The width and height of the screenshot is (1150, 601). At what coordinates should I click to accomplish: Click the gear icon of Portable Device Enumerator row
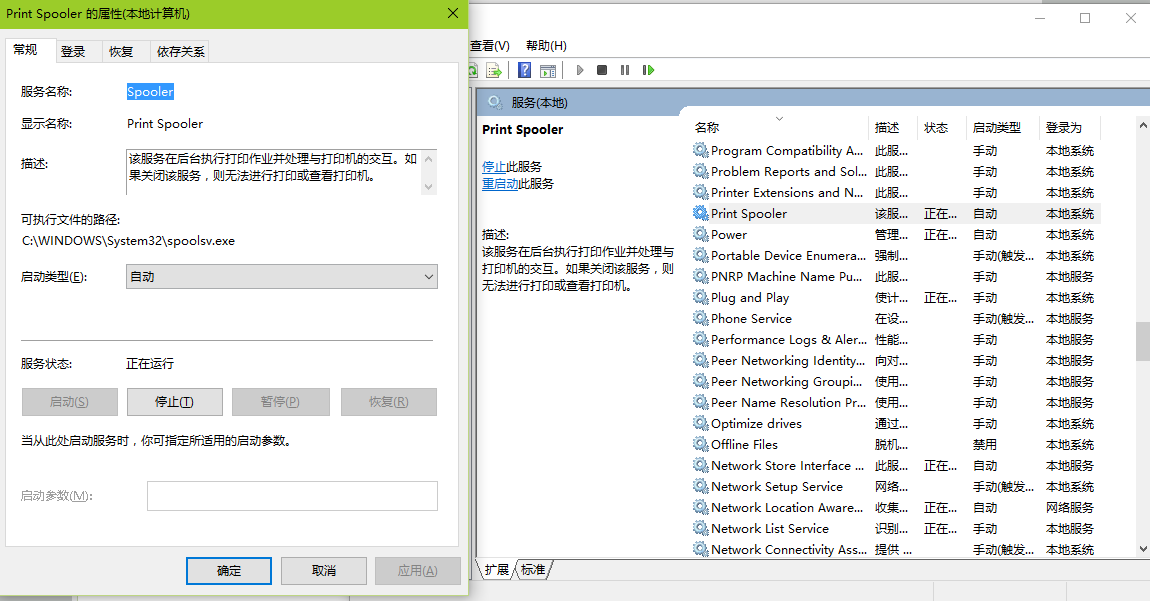[700, 255]
